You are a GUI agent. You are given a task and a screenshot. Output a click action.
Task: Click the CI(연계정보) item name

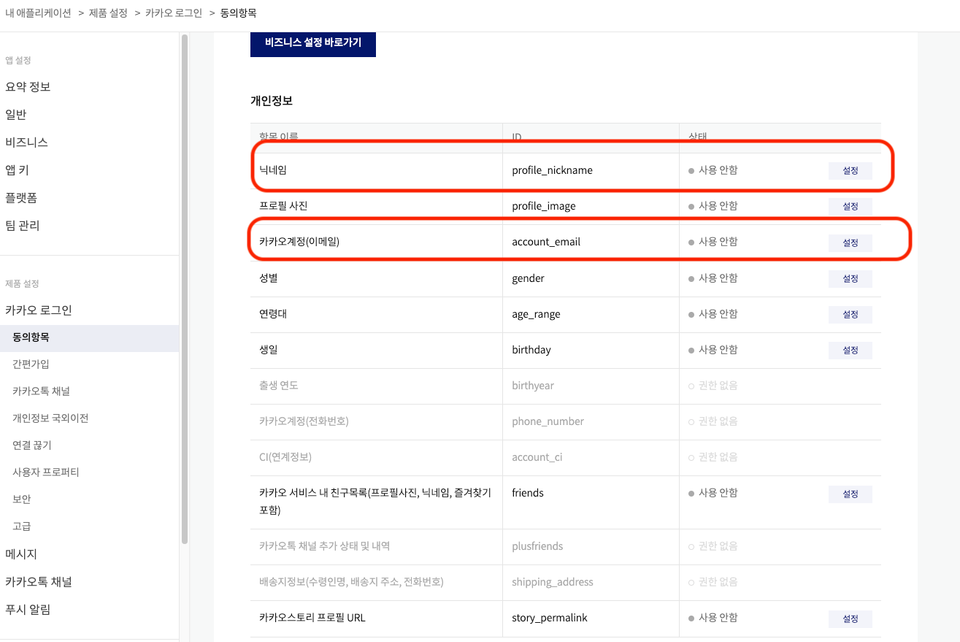coord(285,457)
